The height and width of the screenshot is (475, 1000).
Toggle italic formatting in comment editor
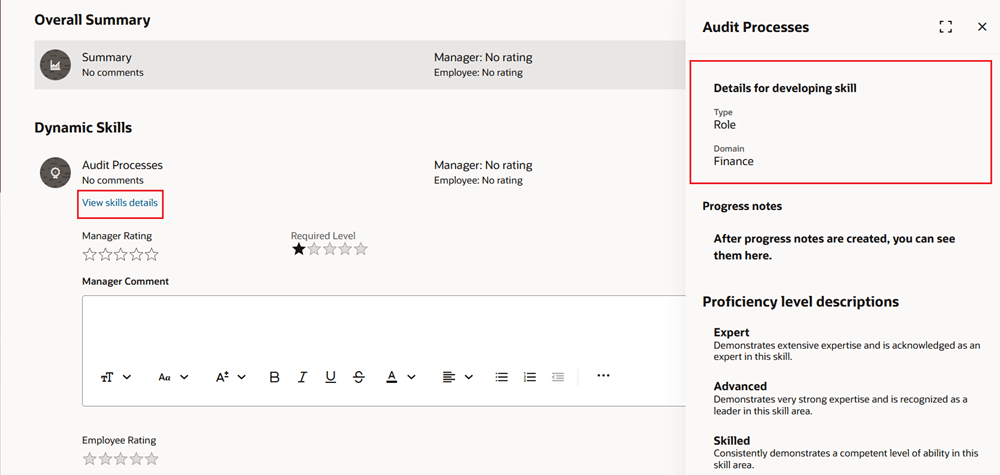(x=303, y=377)
